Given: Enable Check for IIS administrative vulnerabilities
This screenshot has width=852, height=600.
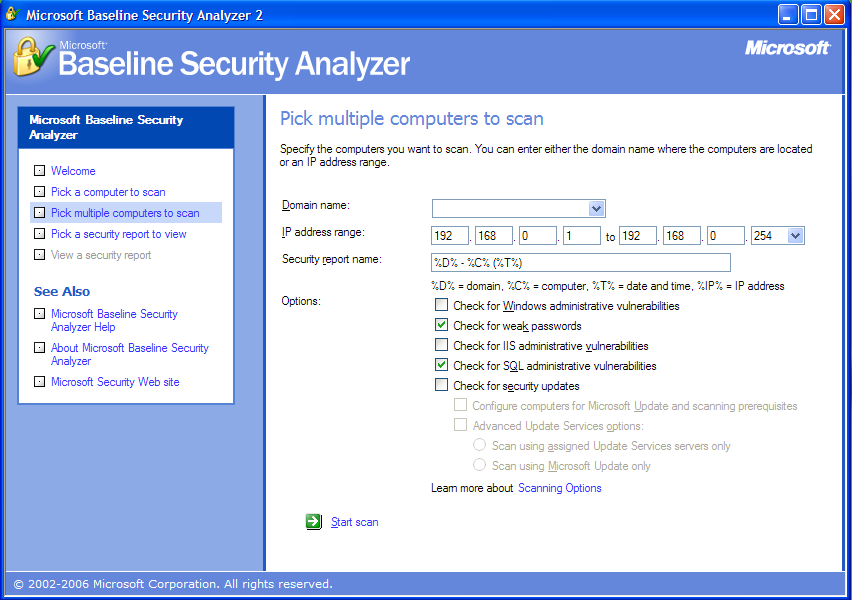Looking at the screenshot, I should pyautogui.click(x=441, y=345).
